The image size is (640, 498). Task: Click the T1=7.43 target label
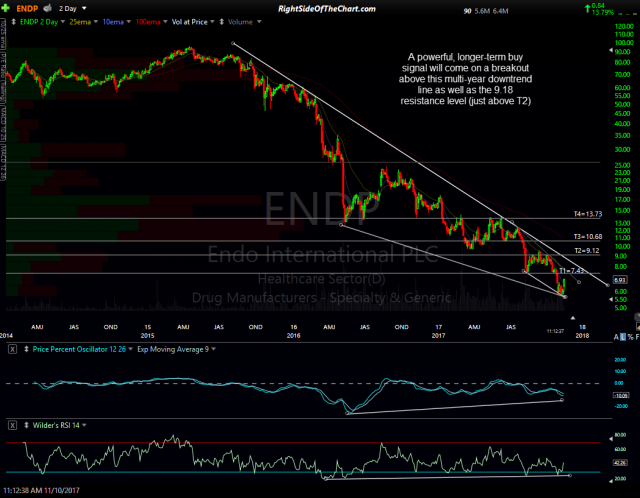point(571,271)
